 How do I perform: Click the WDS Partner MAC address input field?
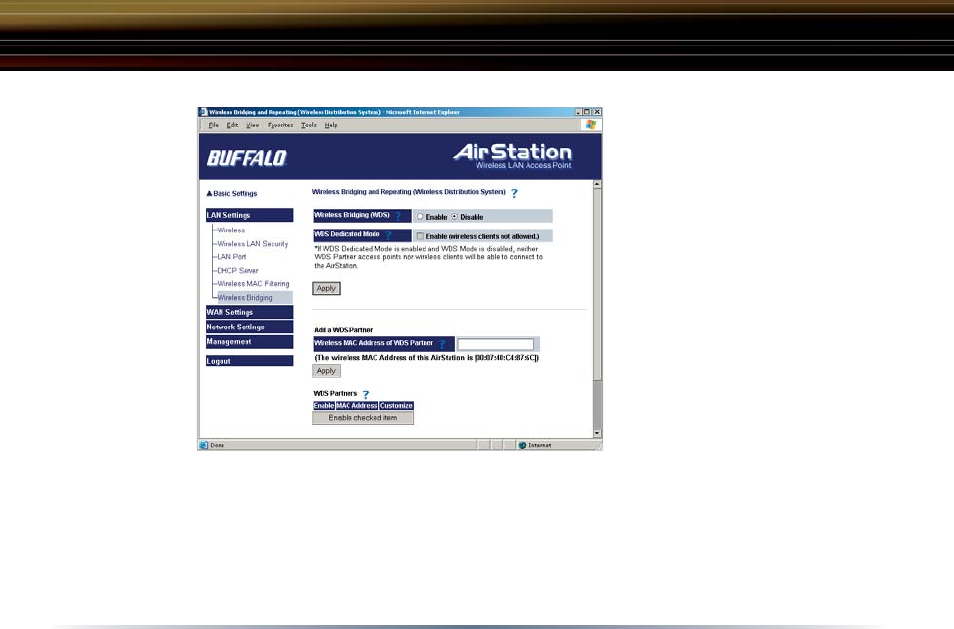click(495, 344)
